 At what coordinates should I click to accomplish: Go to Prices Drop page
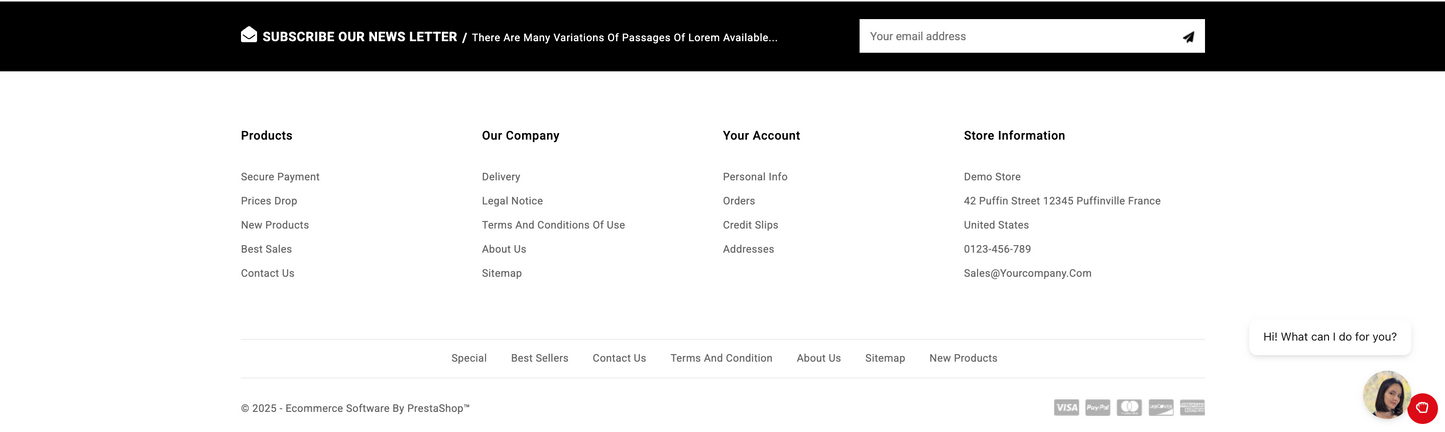(269, 201)
